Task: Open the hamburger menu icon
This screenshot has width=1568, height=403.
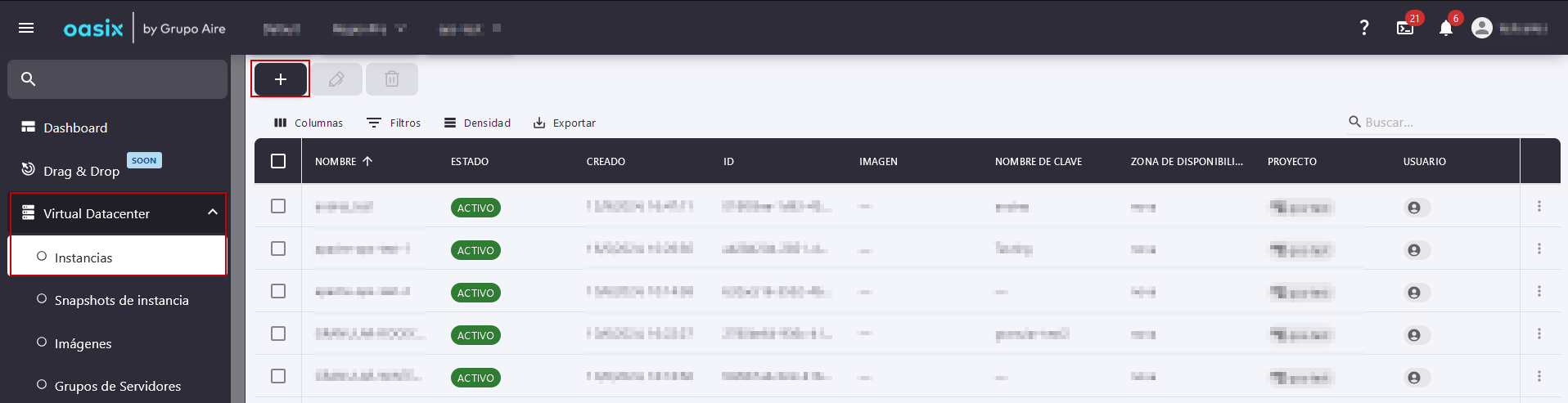Action: 26,29
